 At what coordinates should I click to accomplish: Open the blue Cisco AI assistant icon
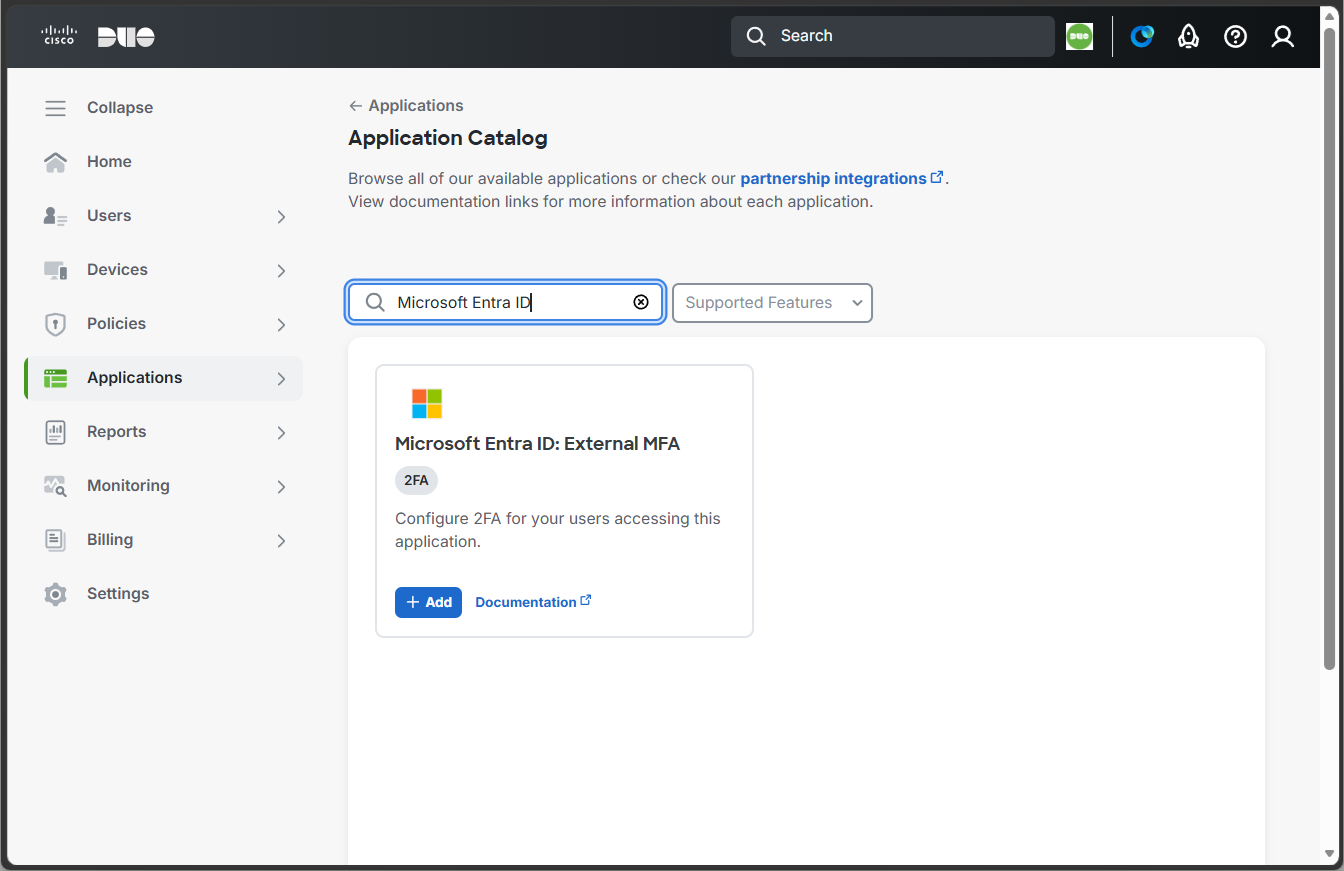[1142, 37]
